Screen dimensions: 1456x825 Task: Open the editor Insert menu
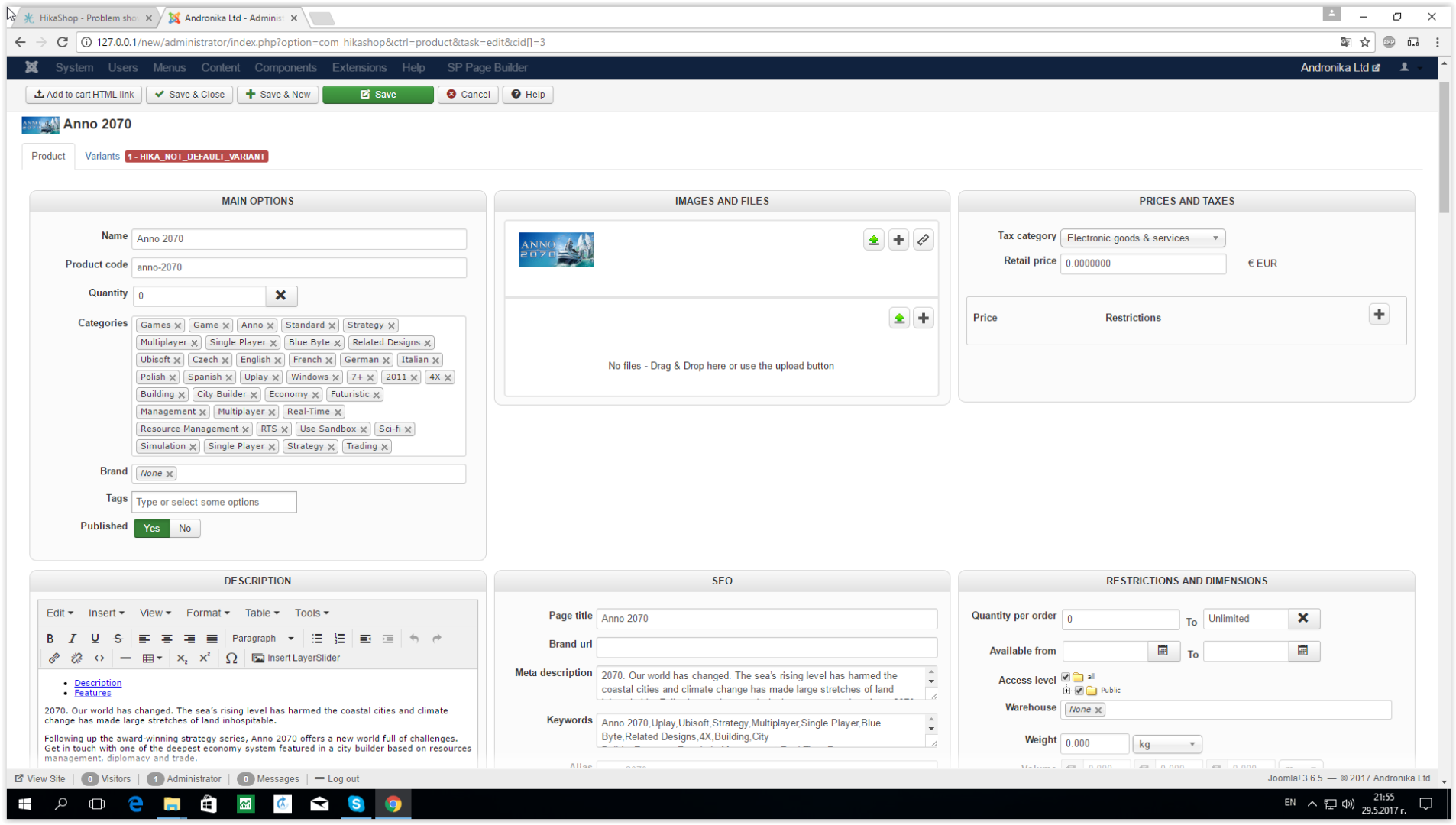(x=106, y=613)
